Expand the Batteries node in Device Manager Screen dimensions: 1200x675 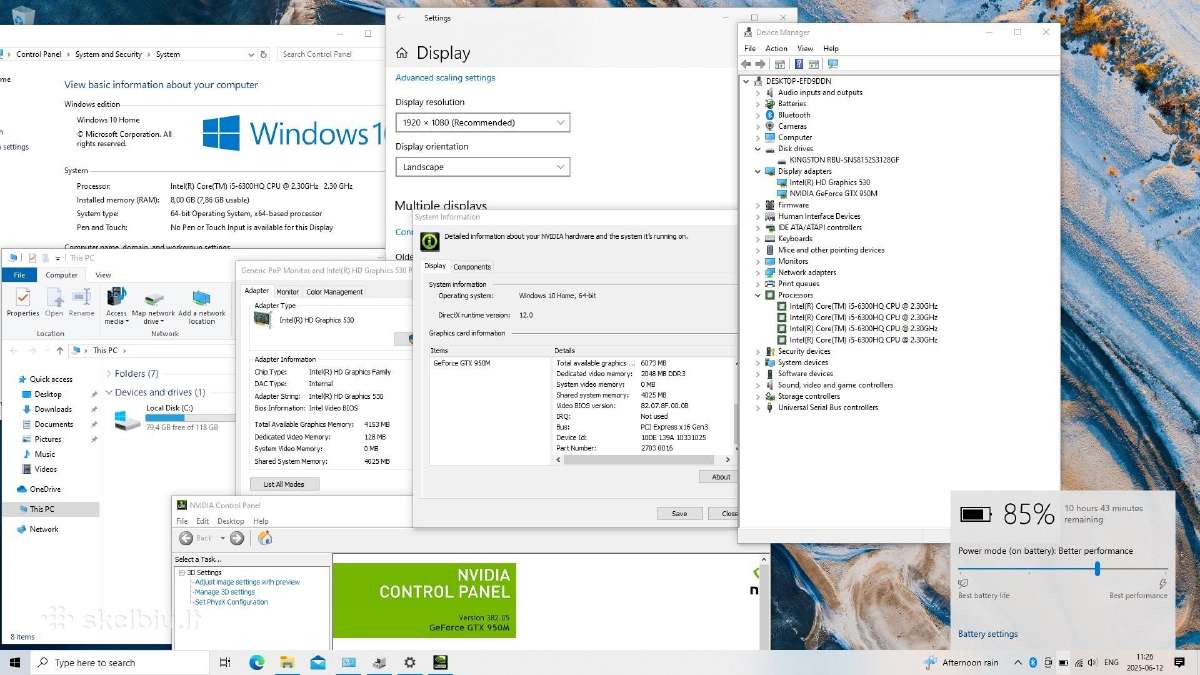tap(758, 103)
